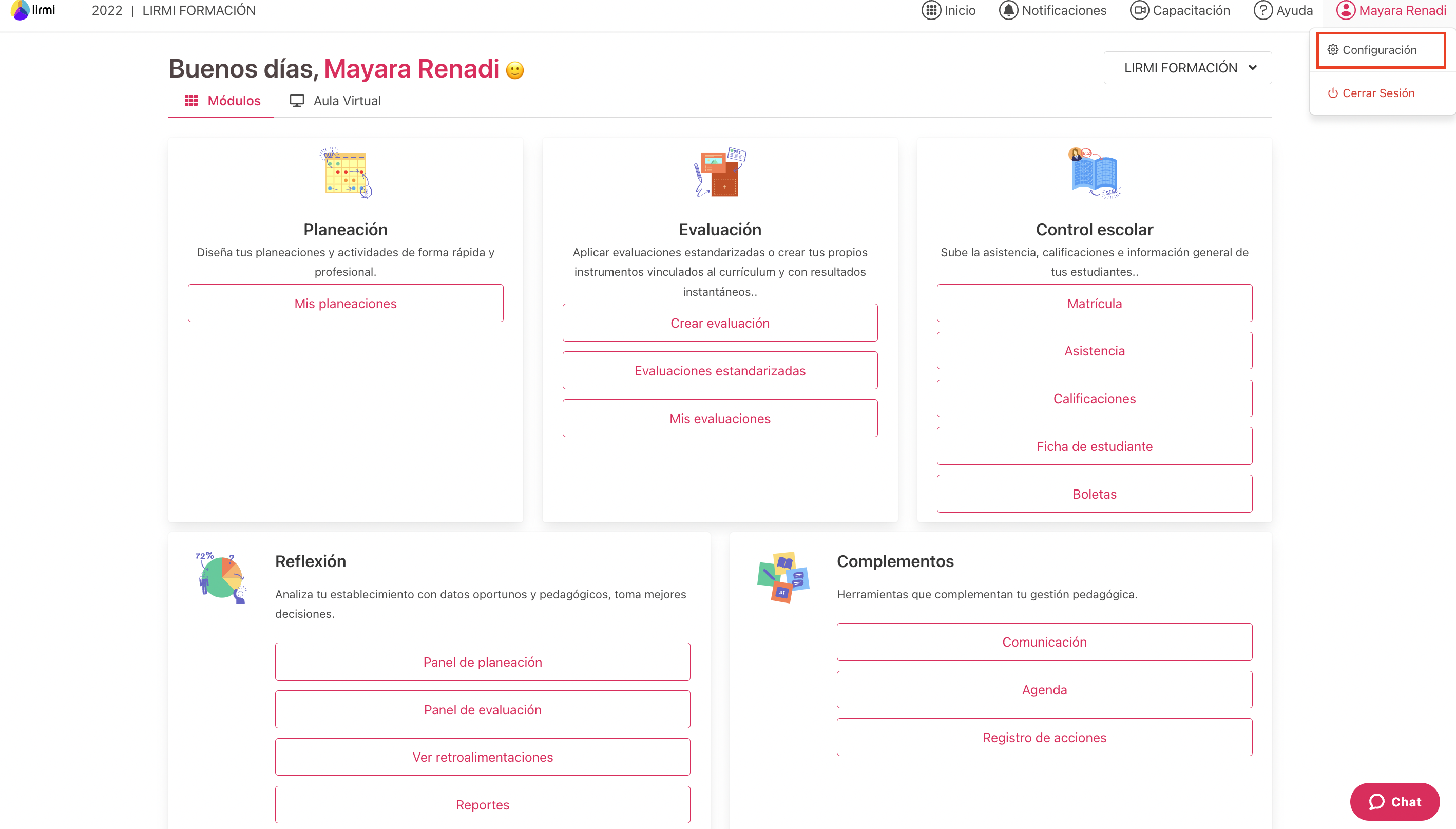This screenshot has height=829, width=1456.
Task: Open Reportes in Reflexión
Action: click(x=483, y=804)
